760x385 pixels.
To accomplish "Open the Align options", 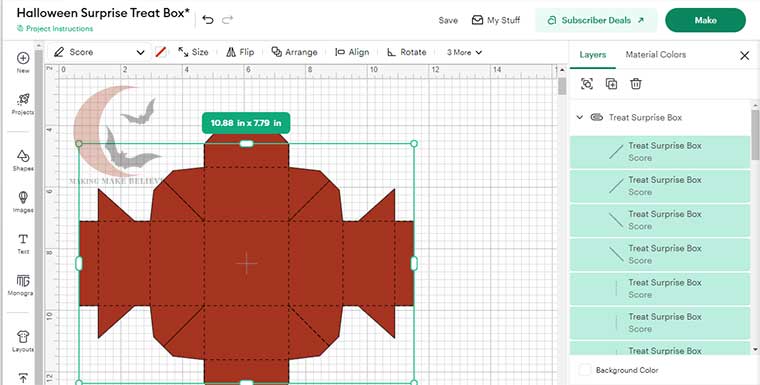I will point(352,52).
